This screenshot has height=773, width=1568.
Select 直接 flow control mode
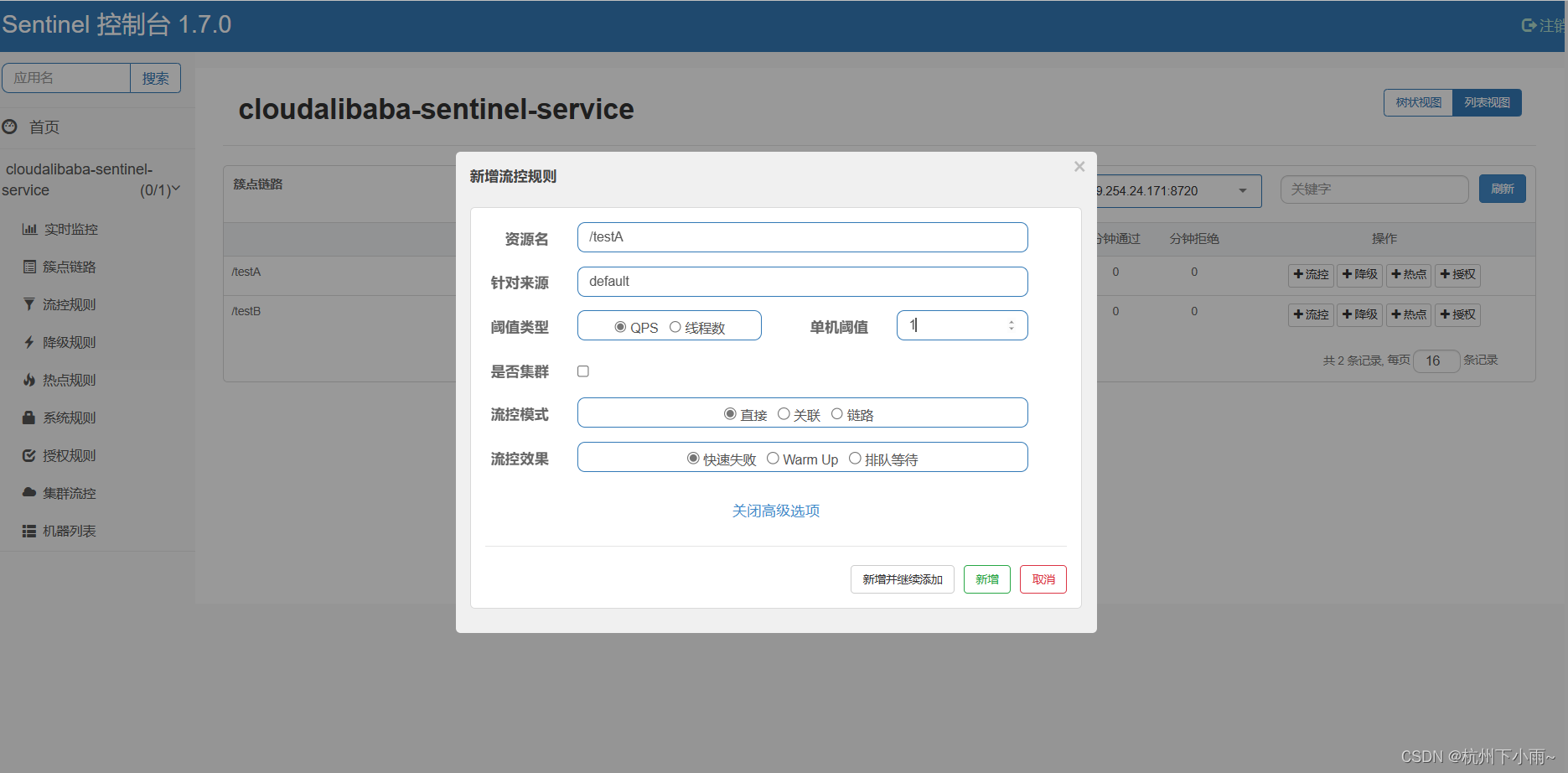coord(730,414)
